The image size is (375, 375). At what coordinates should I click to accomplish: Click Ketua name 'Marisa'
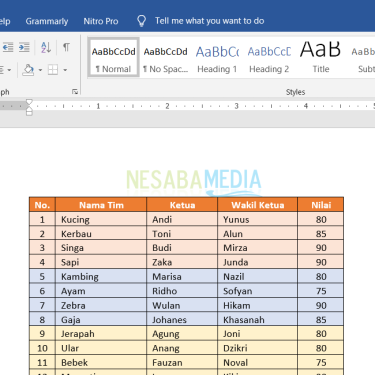[182, 276]
